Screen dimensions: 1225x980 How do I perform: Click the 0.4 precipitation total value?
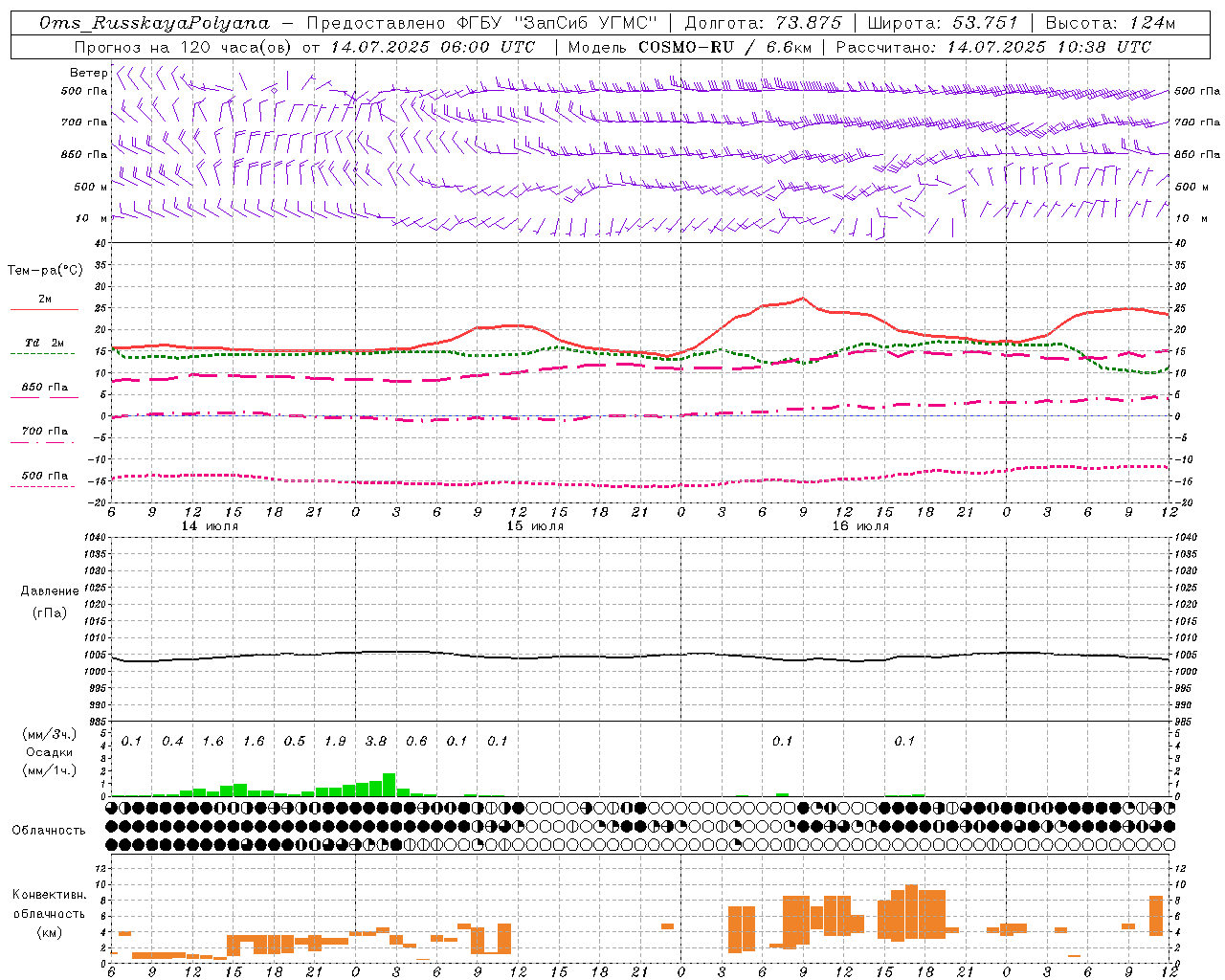point(172,741)
